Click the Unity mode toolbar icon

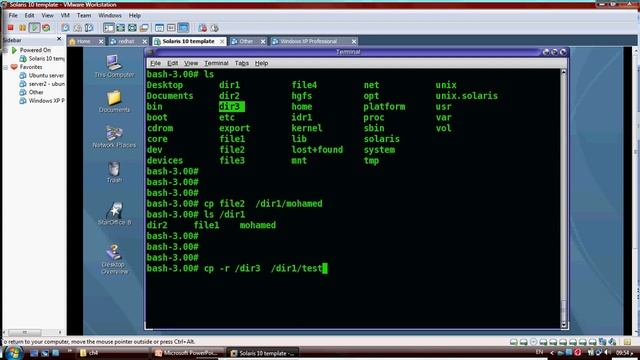pos(144,28)
